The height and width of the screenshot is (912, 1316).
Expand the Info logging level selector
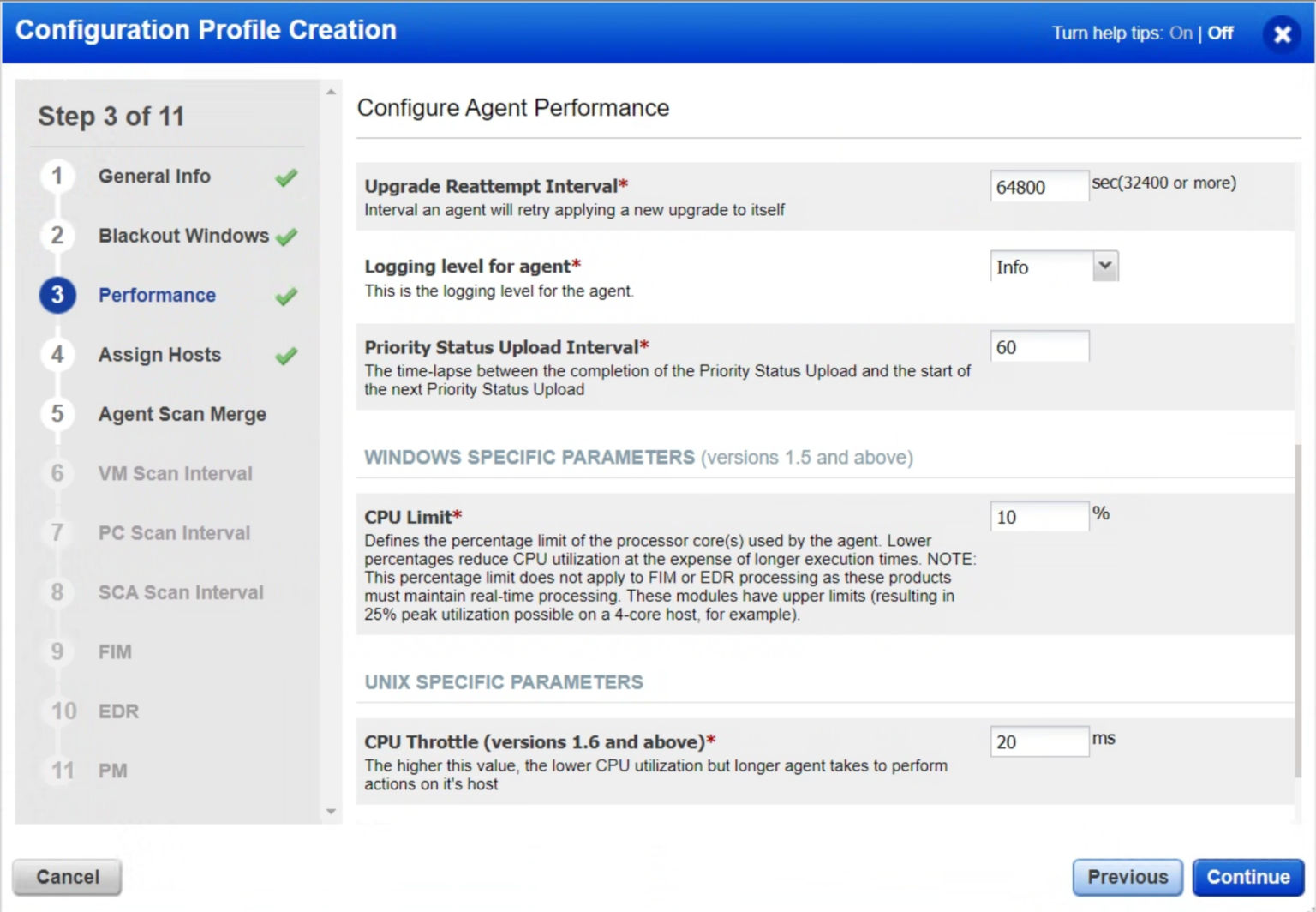pyautogui.click(x=1105, y=267)
